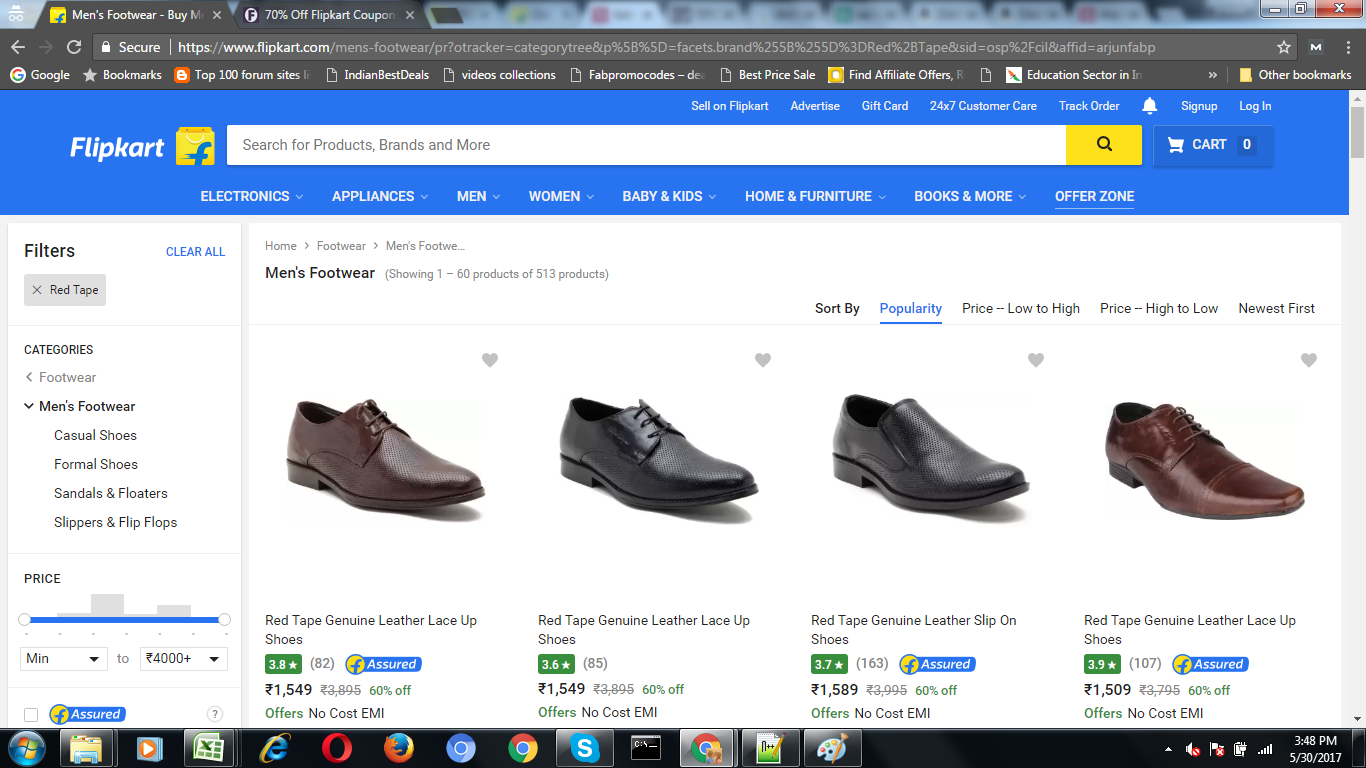The height and width of the screenshot is (768, 1366).
Task: Show hidden bookmarks with the double chevron
Action: 1213,75
